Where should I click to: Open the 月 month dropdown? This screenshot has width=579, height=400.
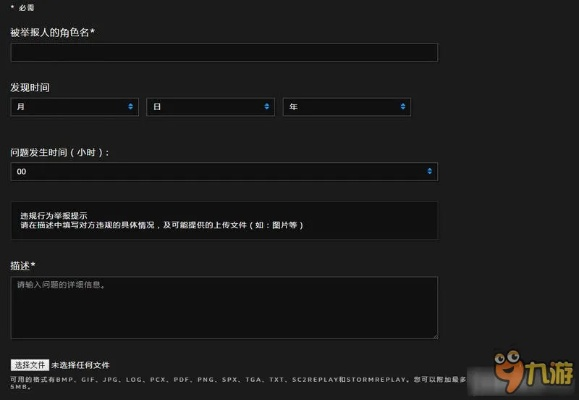pyautogui.click(x=75, y=107)
